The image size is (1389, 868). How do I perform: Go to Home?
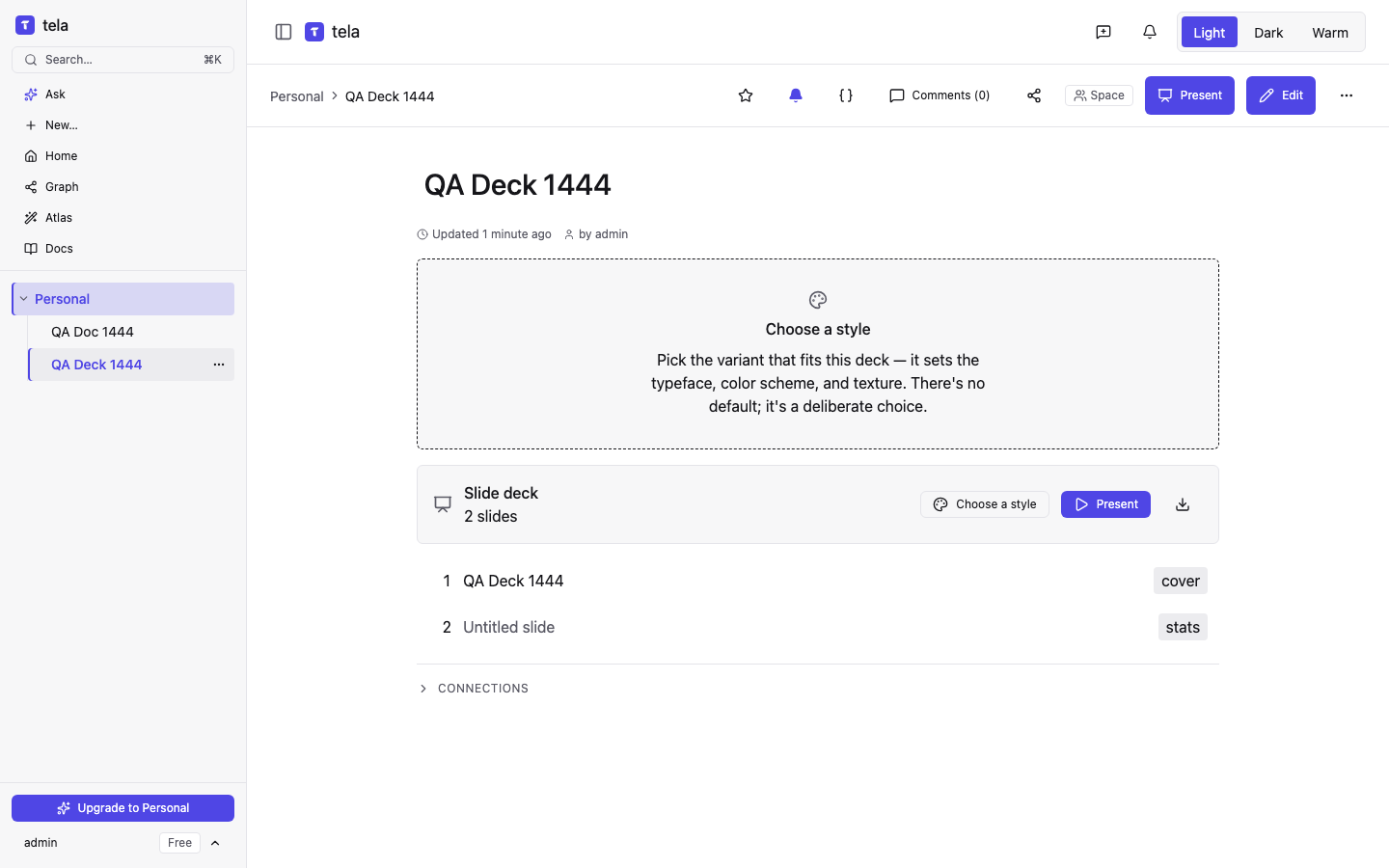pos(123,156)
